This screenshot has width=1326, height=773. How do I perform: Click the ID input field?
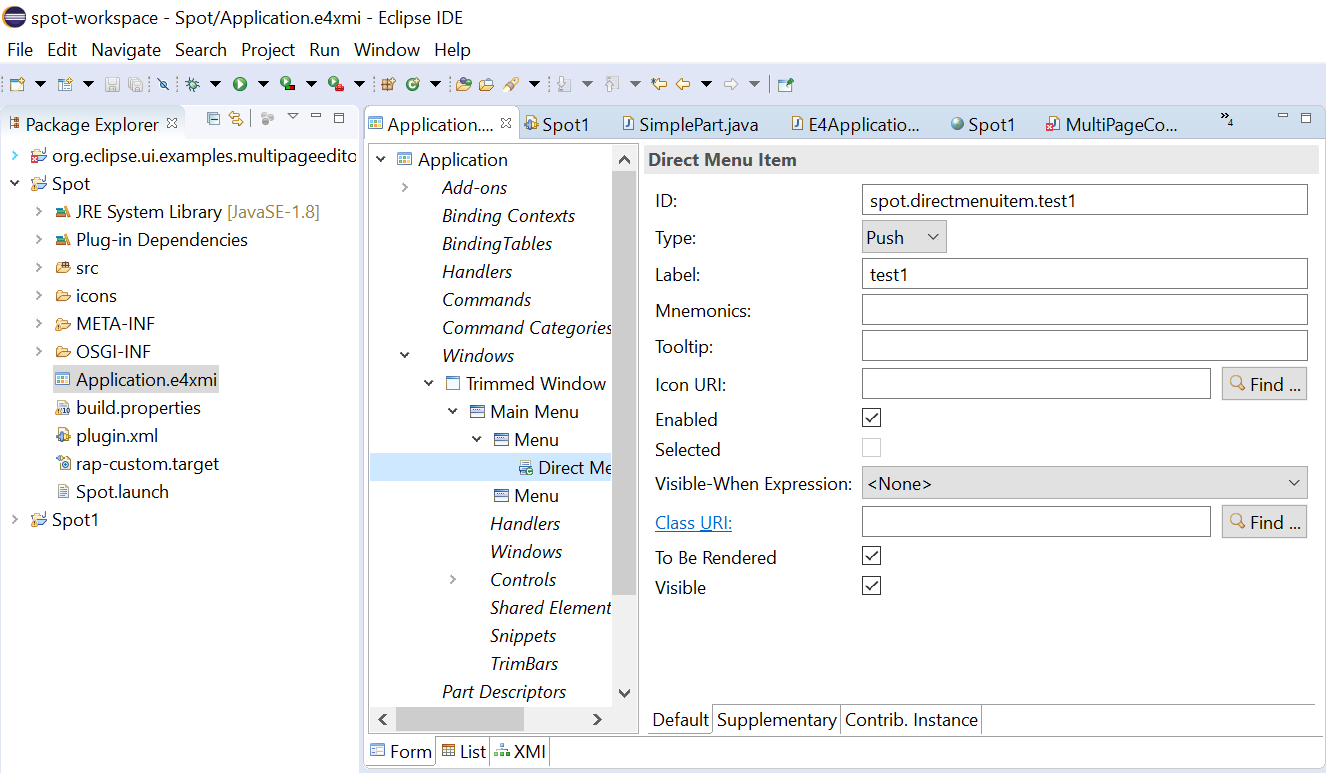click(1084, 200)
